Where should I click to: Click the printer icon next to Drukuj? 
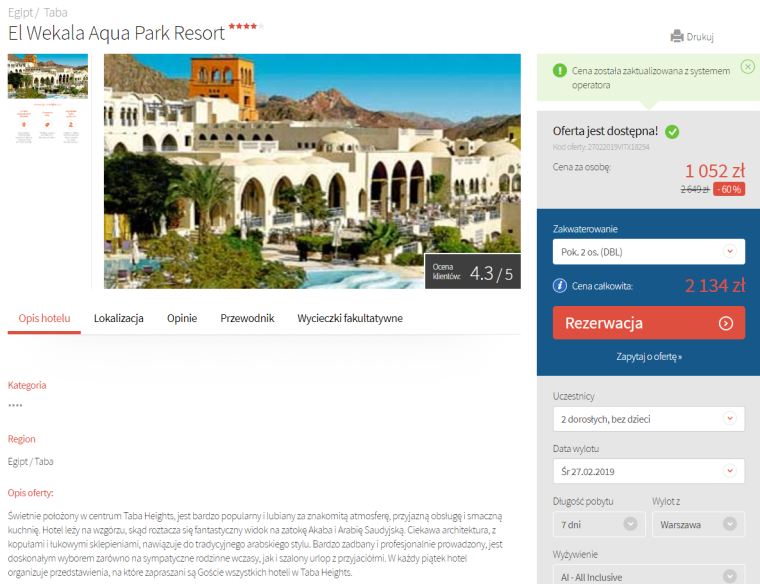point(677,36)
